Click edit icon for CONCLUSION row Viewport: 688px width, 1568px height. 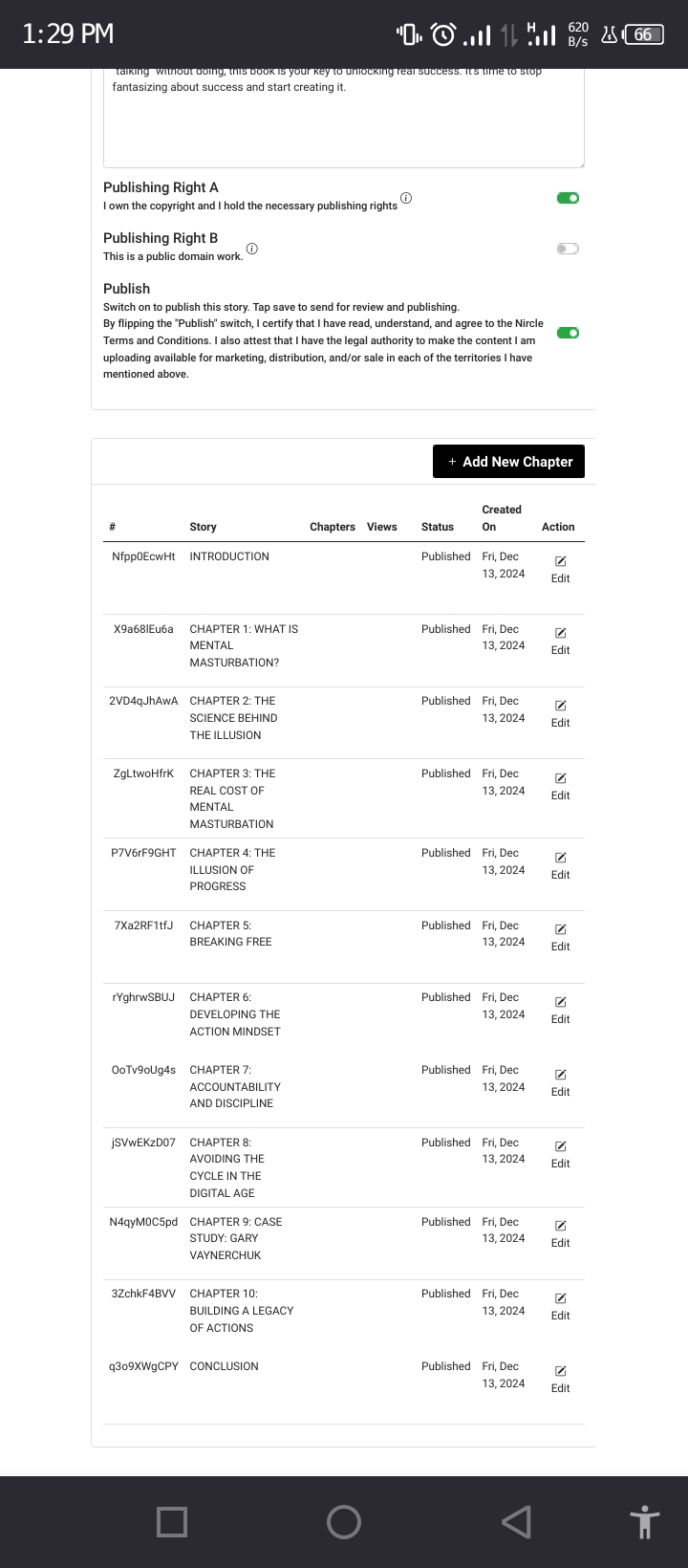[561, 1371]
